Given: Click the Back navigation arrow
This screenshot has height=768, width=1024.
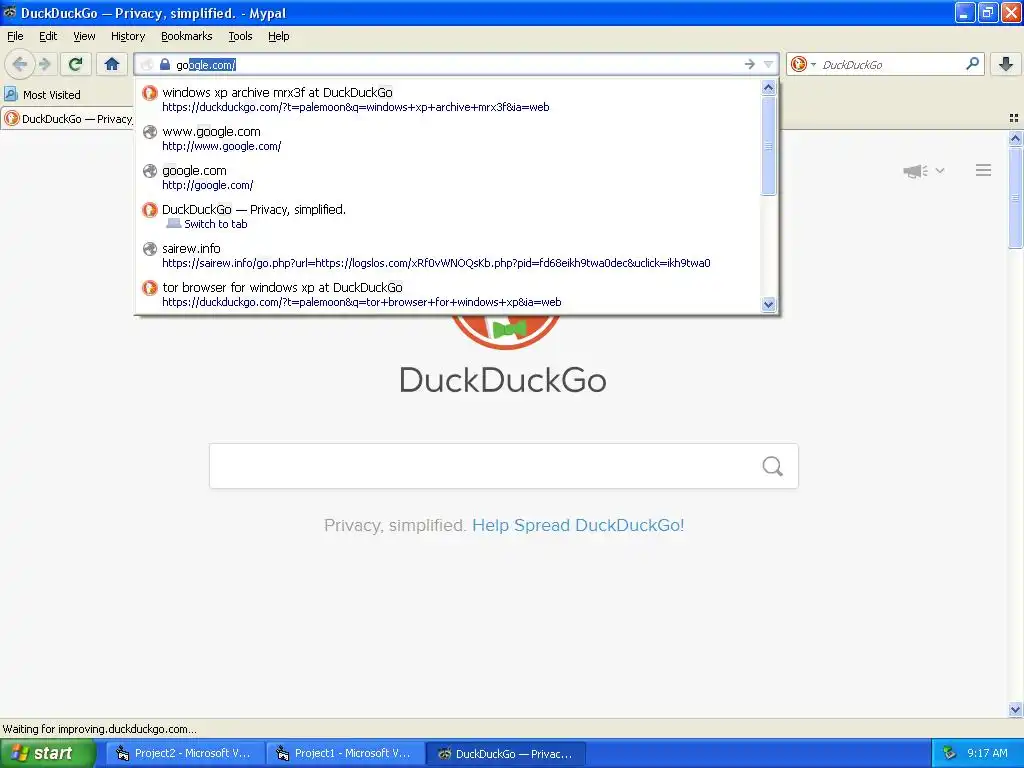Looking at the screenshot, I should pos(20,64).
